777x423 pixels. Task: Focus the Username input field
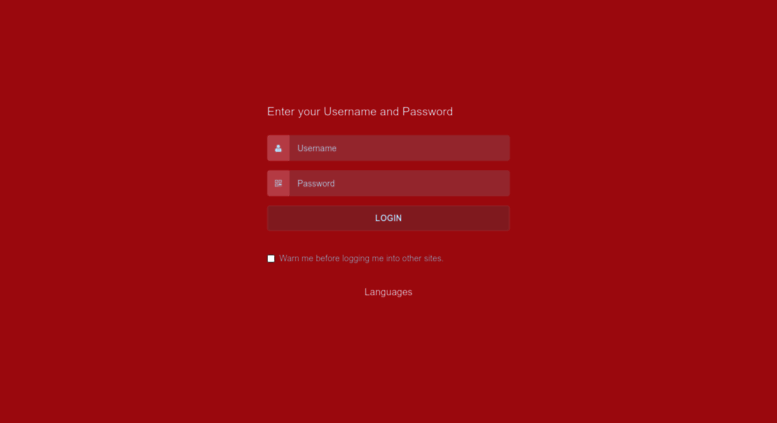tap(399, 148)
